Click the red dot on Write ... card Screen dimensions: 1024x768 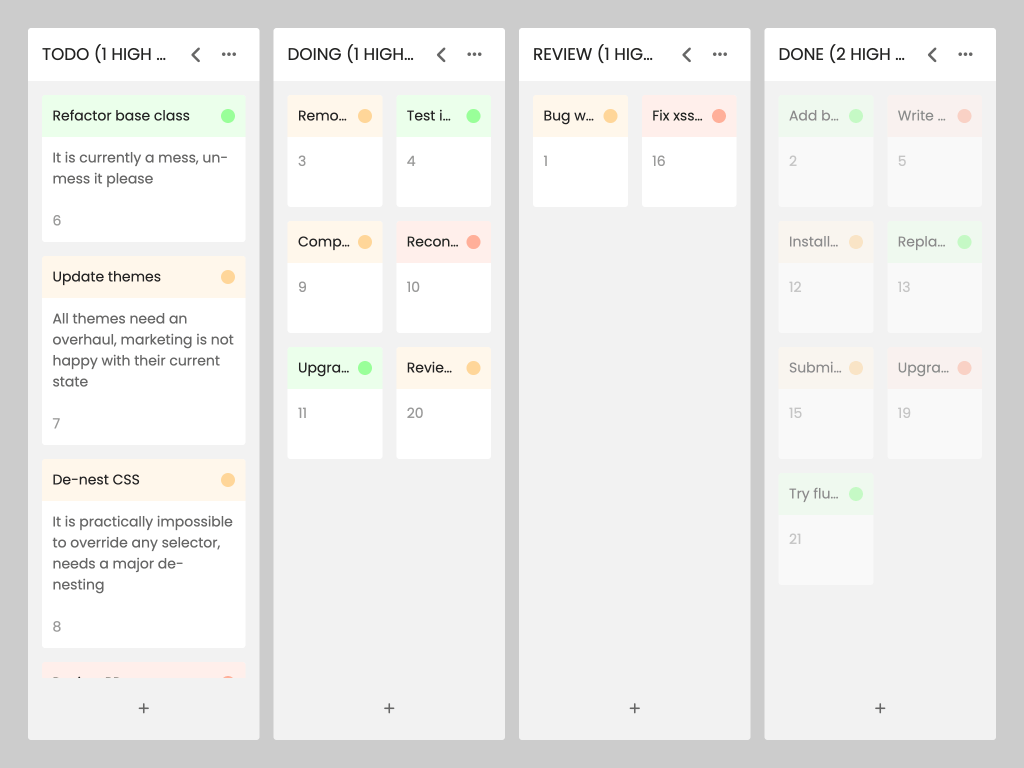965,116
